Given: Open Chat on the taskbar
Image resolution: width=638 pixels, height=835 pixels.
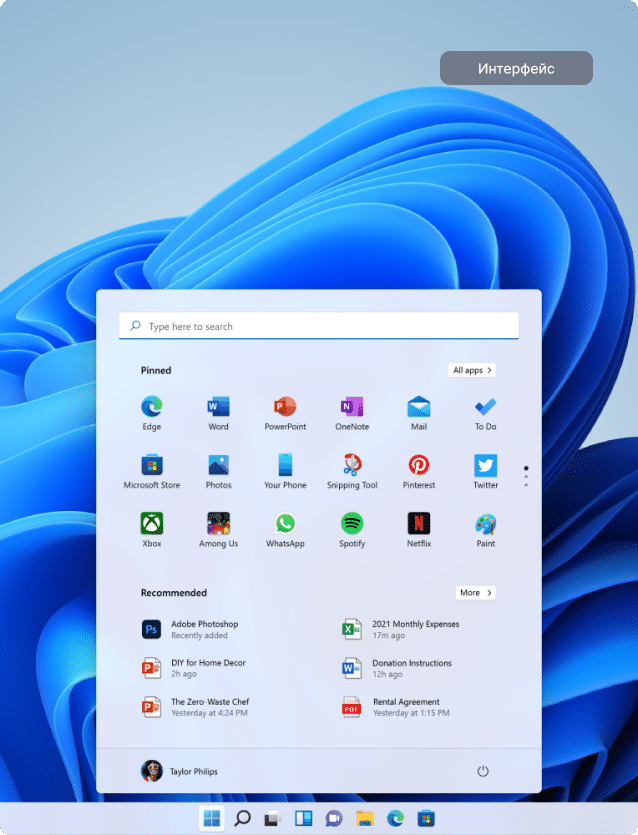Looking at the screenshot, I should [x=334, y=818].
